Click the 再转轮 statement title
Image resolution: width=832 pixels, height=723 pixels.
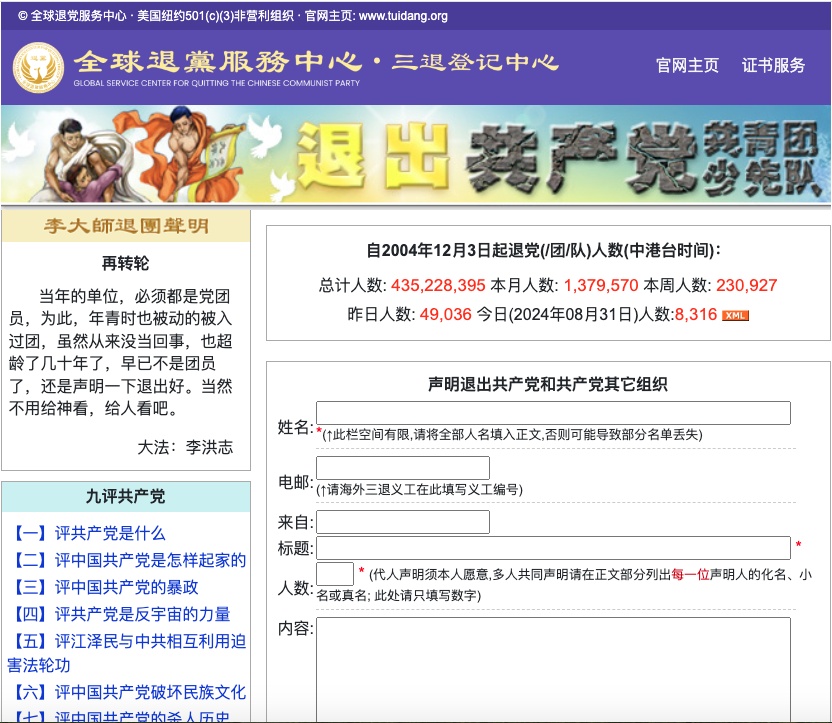tap(126, 263)
